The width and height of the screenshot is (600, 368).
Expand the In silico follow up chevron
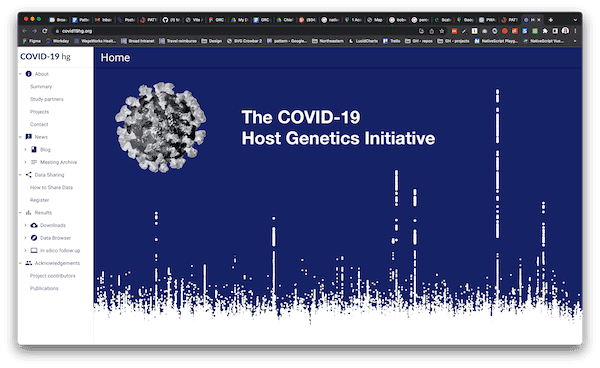point(25,251)
